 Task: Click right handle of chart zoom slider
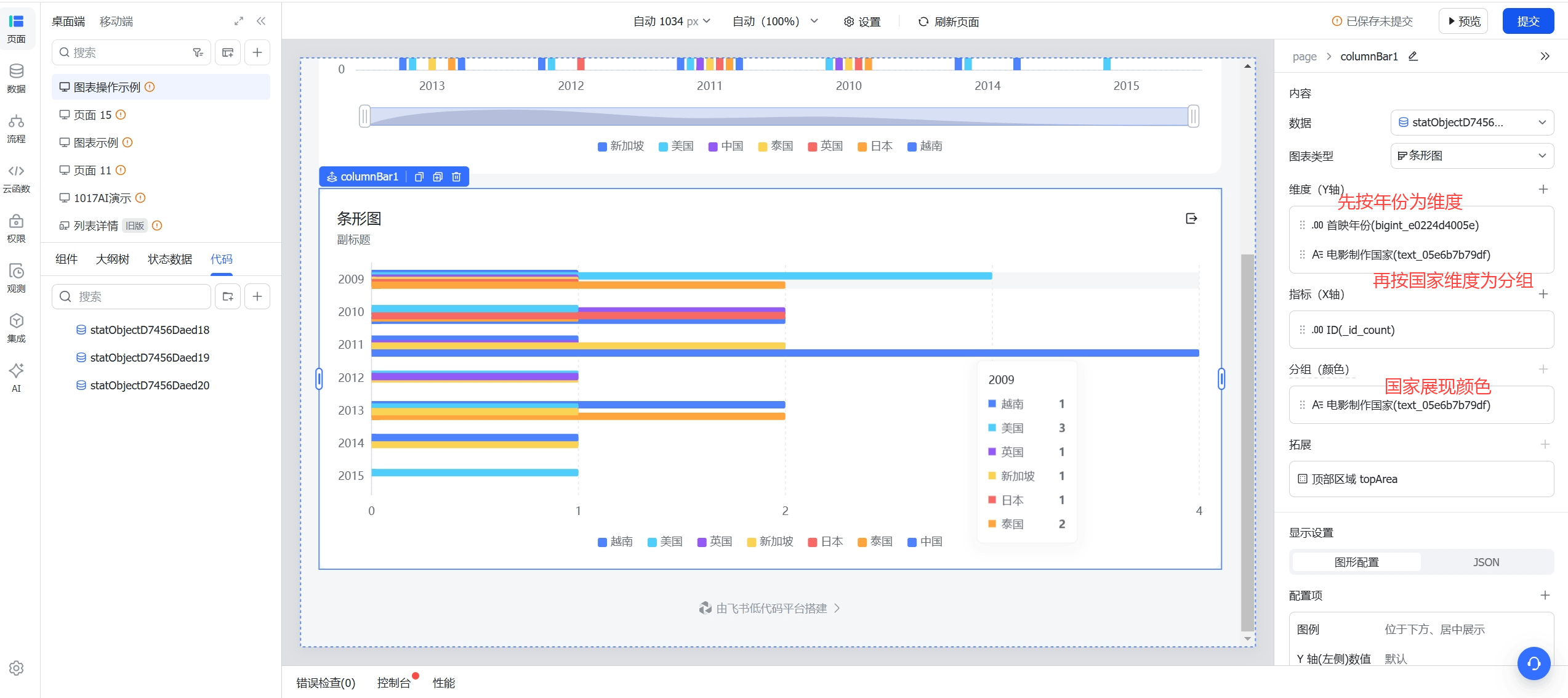[1193, 116]
